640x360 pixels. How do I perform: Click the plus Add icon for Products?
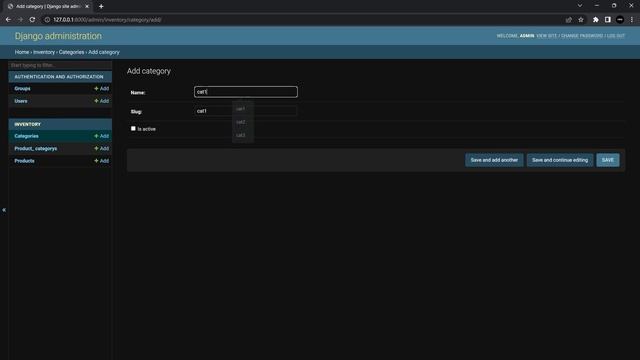pos(102,161)
